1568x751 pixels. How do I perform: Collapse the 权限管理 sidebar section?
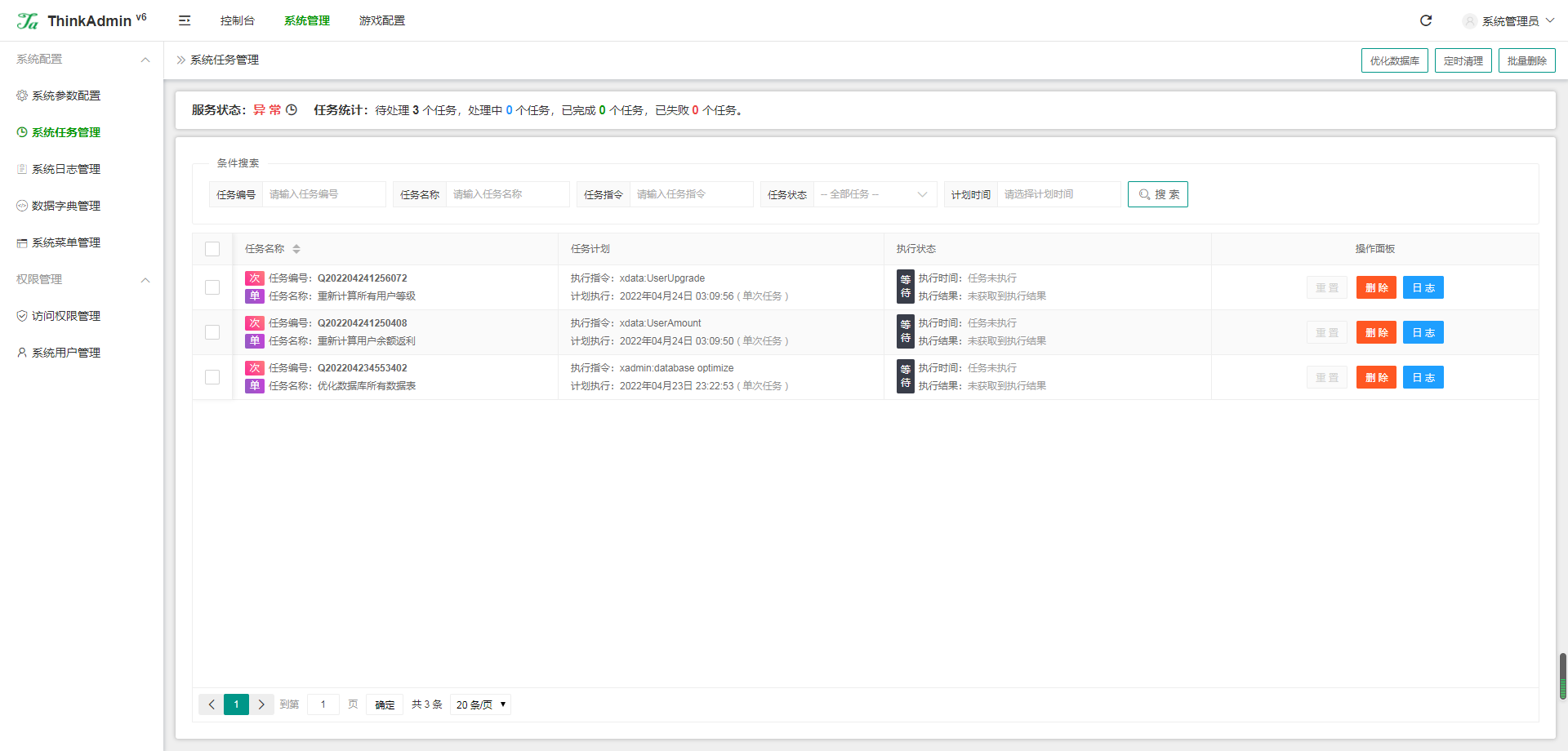pyautogui.click(x=145, y=280)
